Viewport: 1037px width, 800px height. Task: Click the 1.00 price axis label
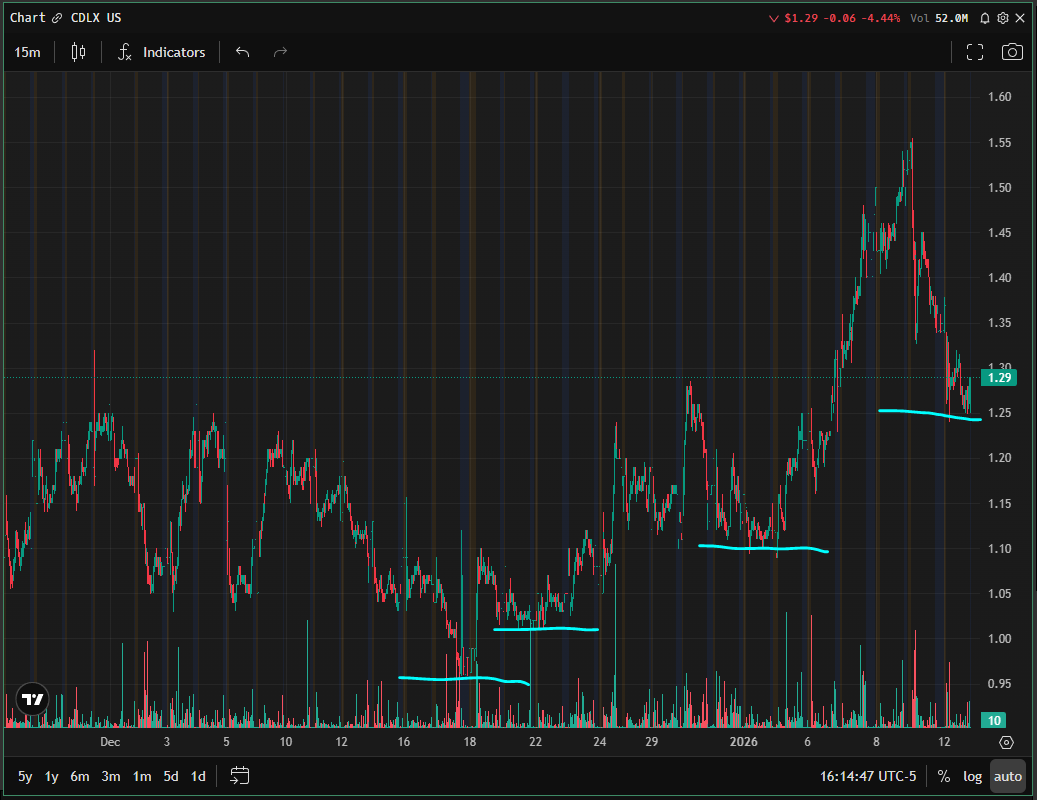[x=999, y=639]
